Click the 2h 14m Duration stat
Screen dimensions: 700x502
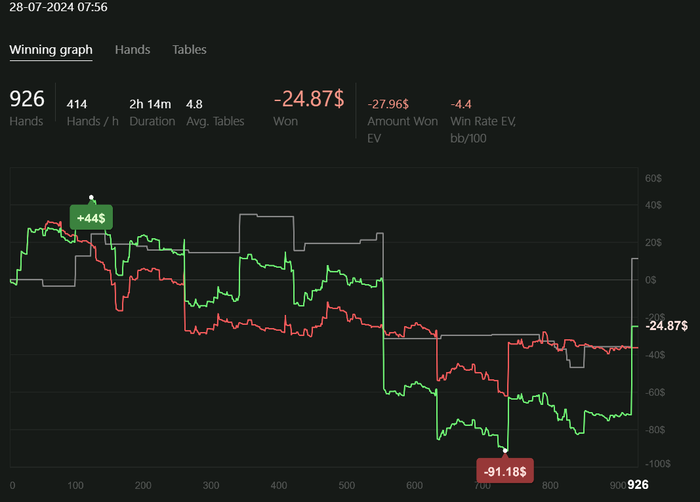[x=151, y=103]
